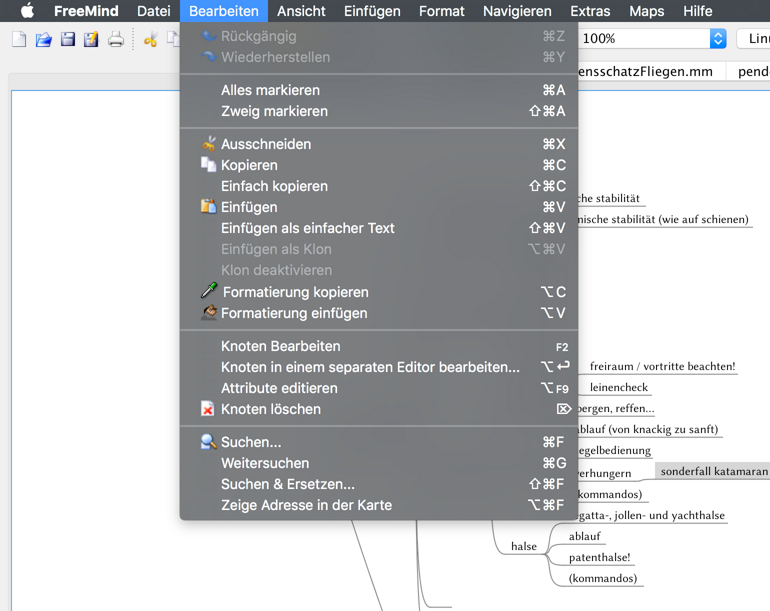Click the save floppy disk icon

click(x=68, y=39)
